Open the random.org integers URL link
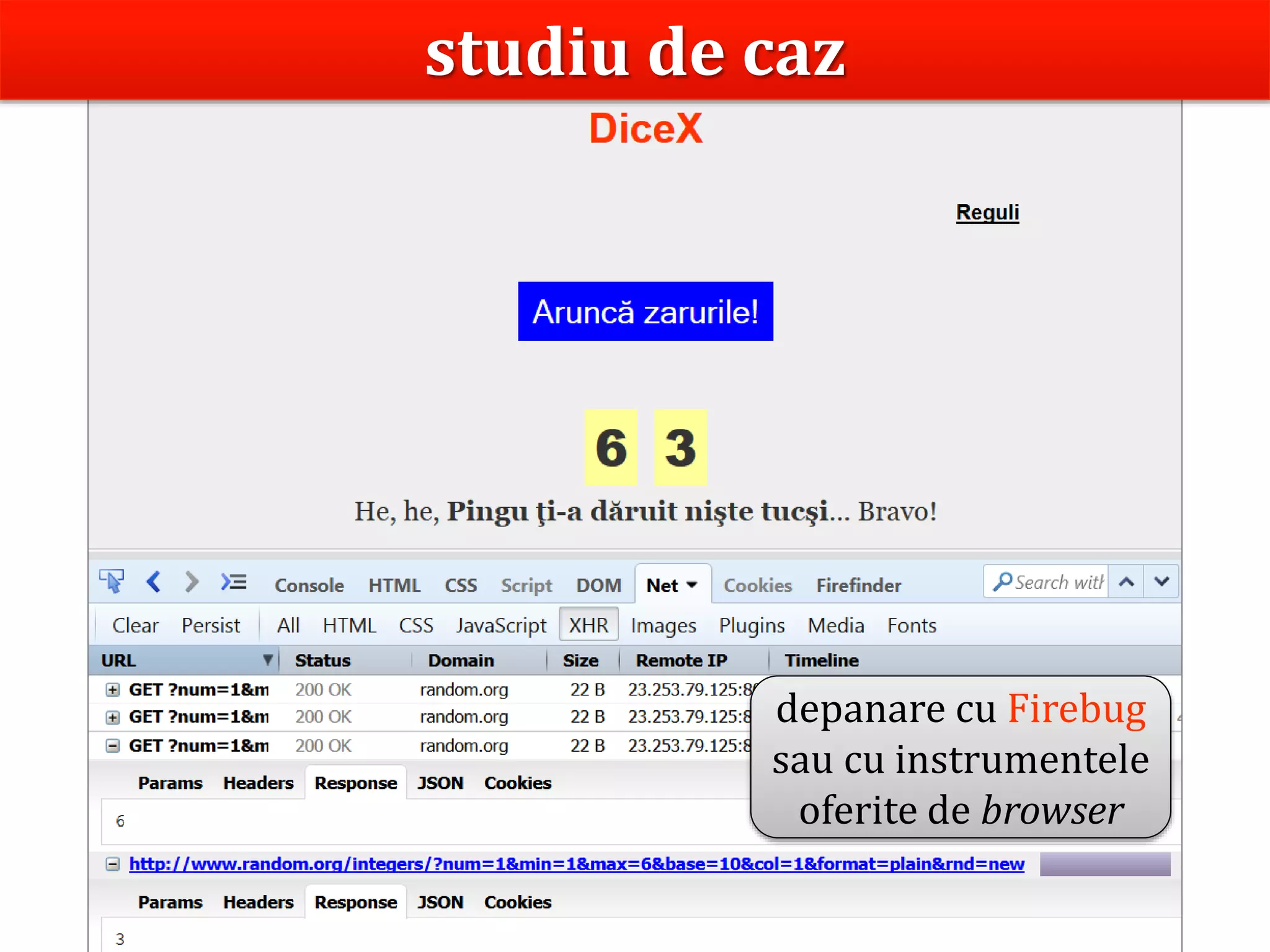Screen dimensions: 1270x952 577,864
